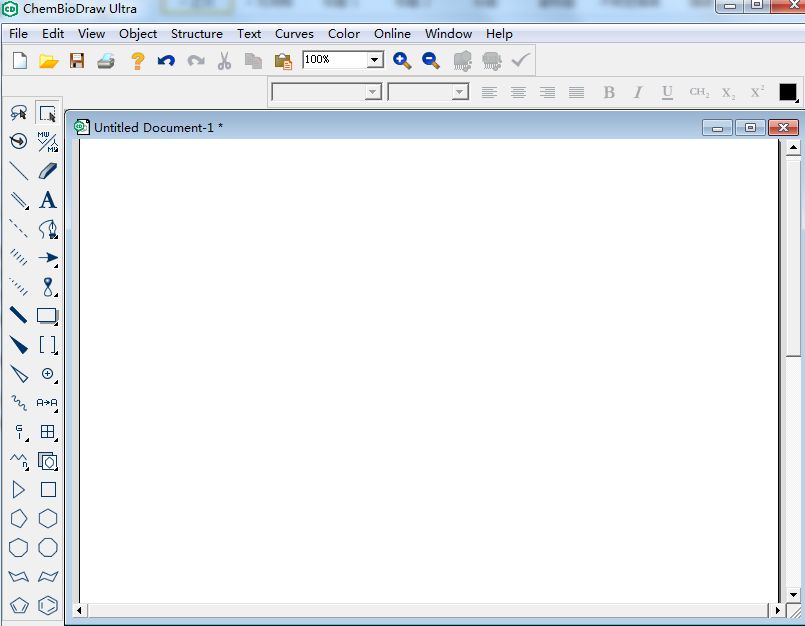Select the Bold Wedge bond tool
Image resolution: width=805 pixels, height=626 pixels.
pos(19,345)
